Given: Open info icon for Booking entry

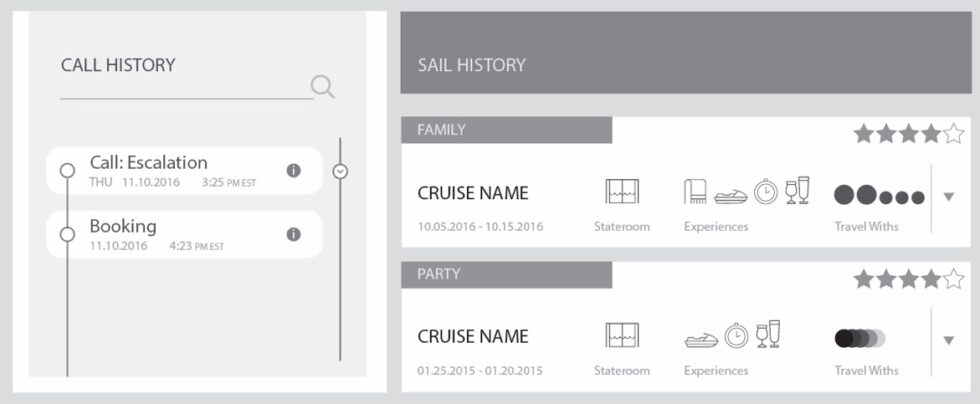Looking at the screenshot, I should coord(294,234).
